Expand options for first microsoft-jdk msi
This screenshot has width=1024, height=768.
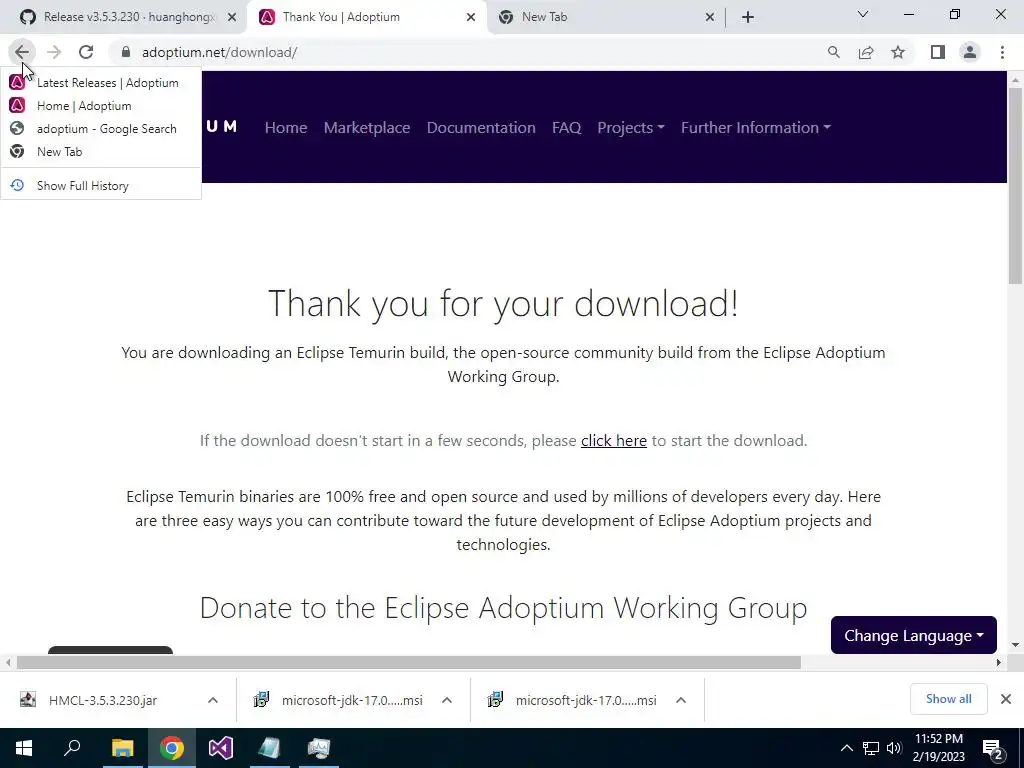(447, 700)
